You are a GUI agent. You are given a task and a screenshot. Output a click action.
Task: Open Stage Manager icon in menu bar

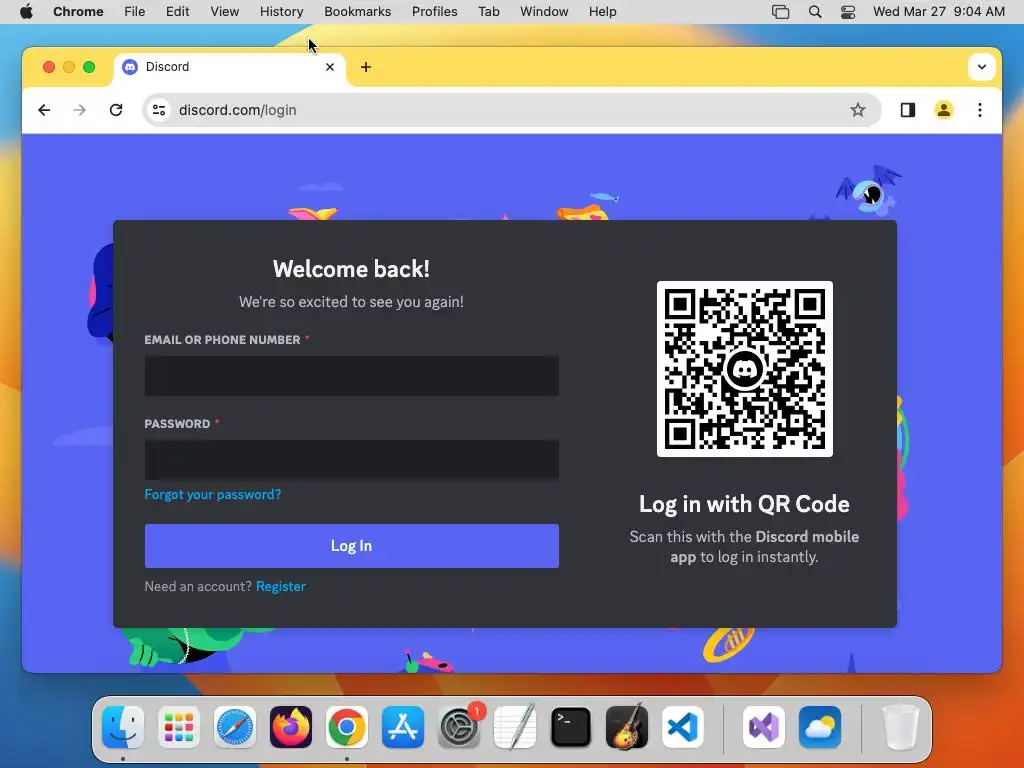[x=780, y=12]
